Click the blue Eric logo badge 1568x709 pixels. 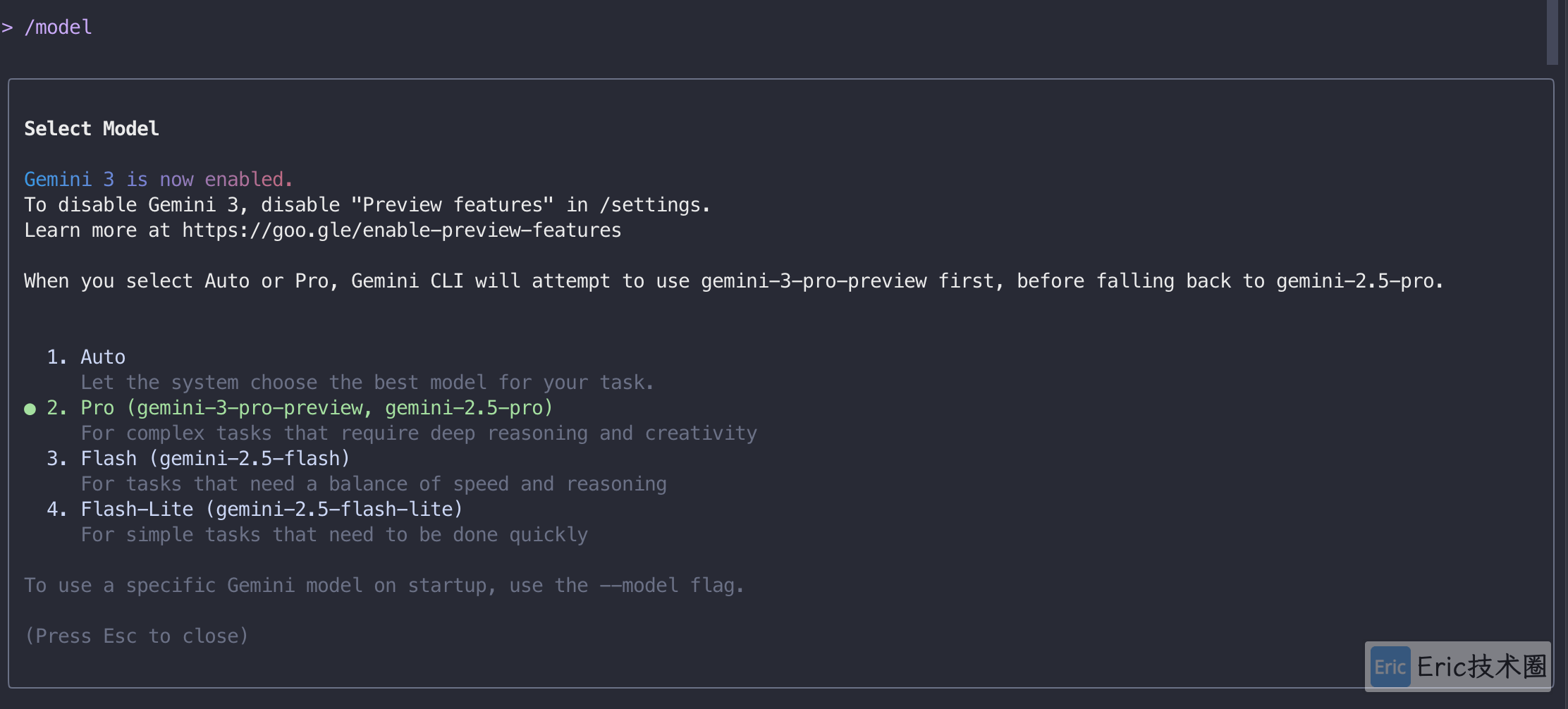point(1390,667)
